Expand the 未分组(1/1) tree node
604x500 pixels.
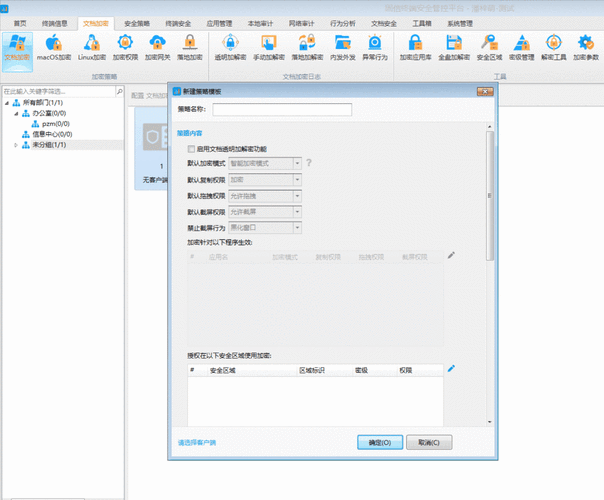point(15,145)
